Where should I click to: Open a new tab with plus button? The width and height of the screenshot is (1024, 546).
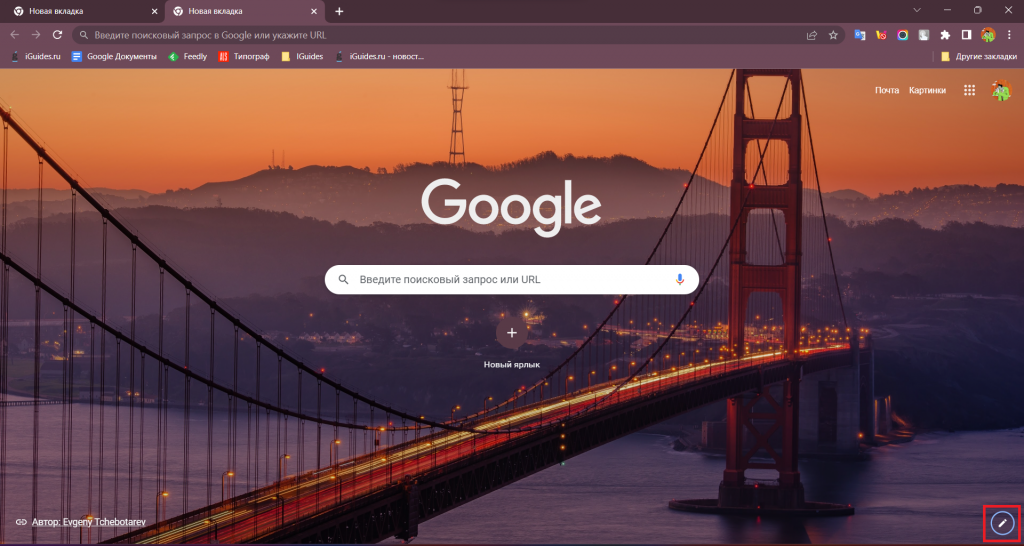pyautogui.click(x=339, y=11)
